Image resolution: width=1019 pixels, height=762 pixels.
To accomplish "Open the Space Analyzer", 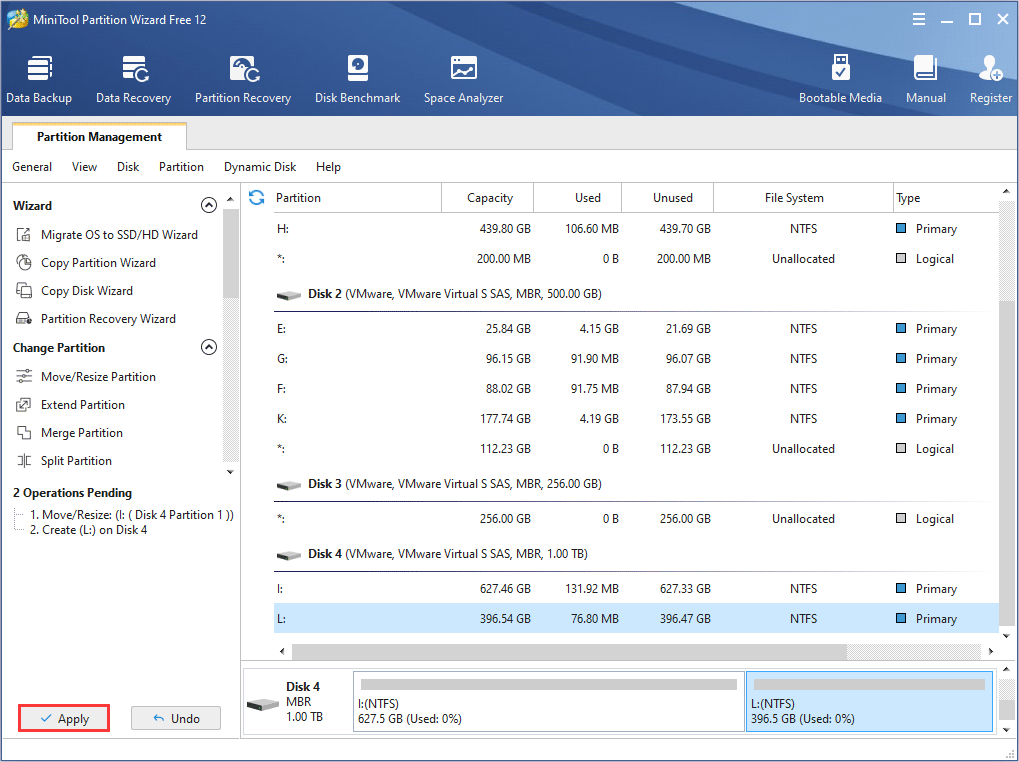I will tap(463, 80).
